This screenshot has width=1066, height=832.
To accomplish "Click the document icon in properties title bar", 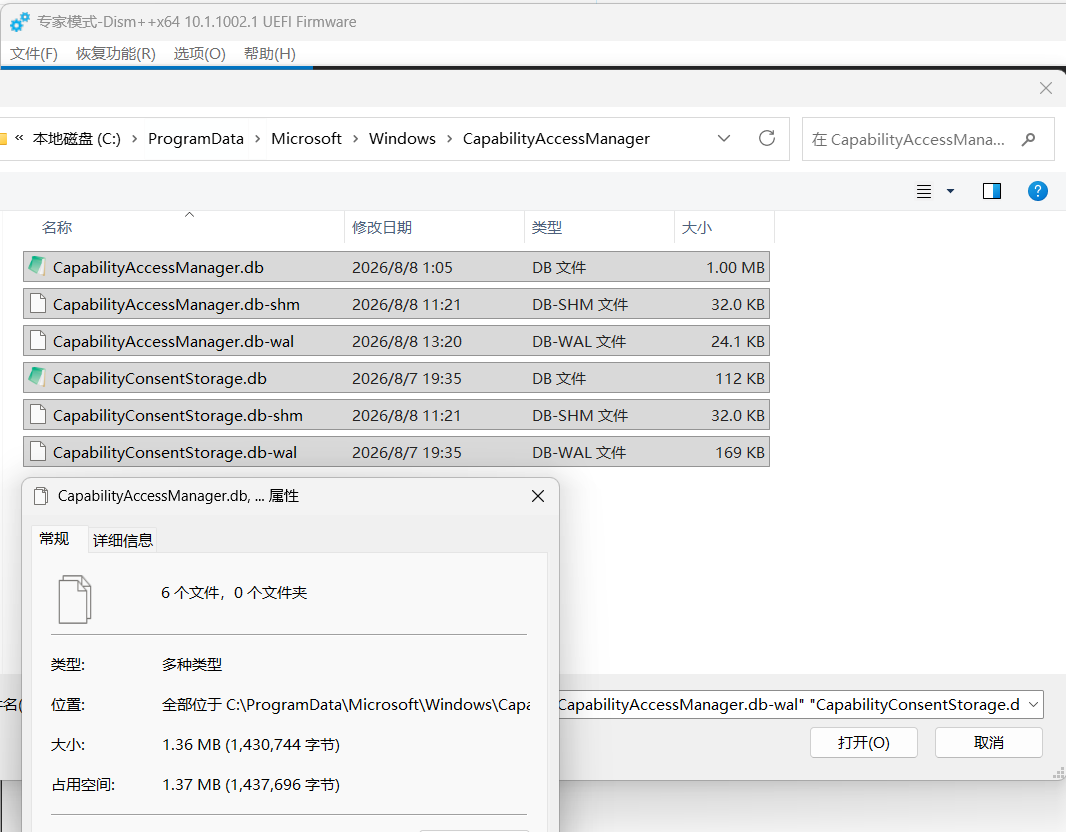I will (x=41, y=496).
